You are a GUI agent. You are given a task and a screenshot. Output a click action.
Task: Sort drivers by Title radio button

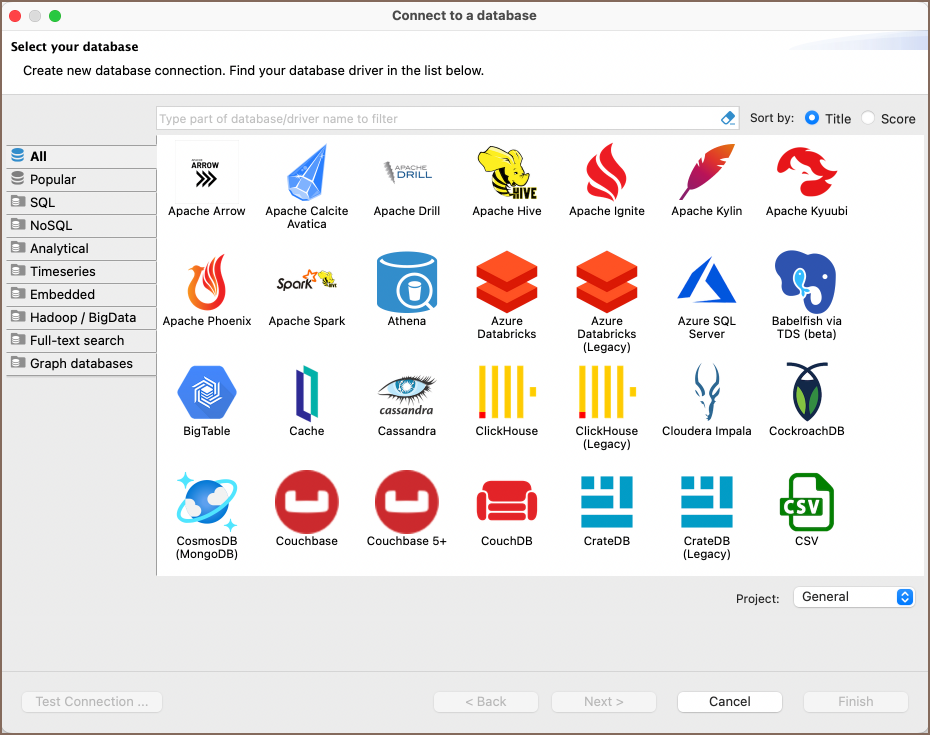click(812, 118)
